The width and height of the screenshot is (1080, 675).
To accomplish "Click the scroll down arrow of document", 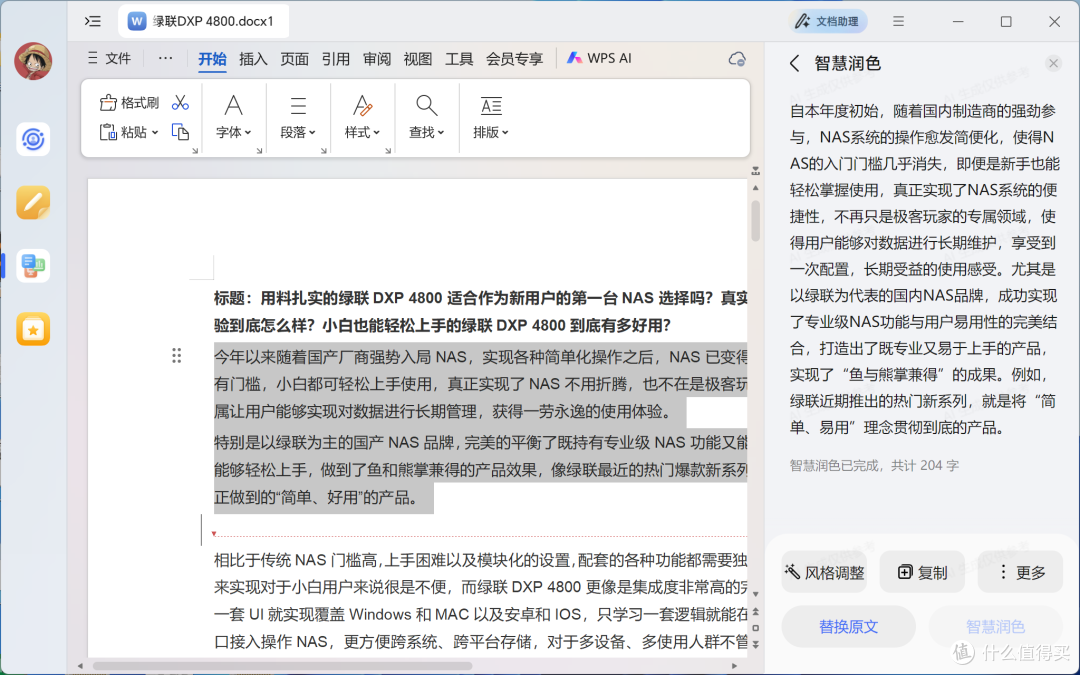I will pos(756,594).
